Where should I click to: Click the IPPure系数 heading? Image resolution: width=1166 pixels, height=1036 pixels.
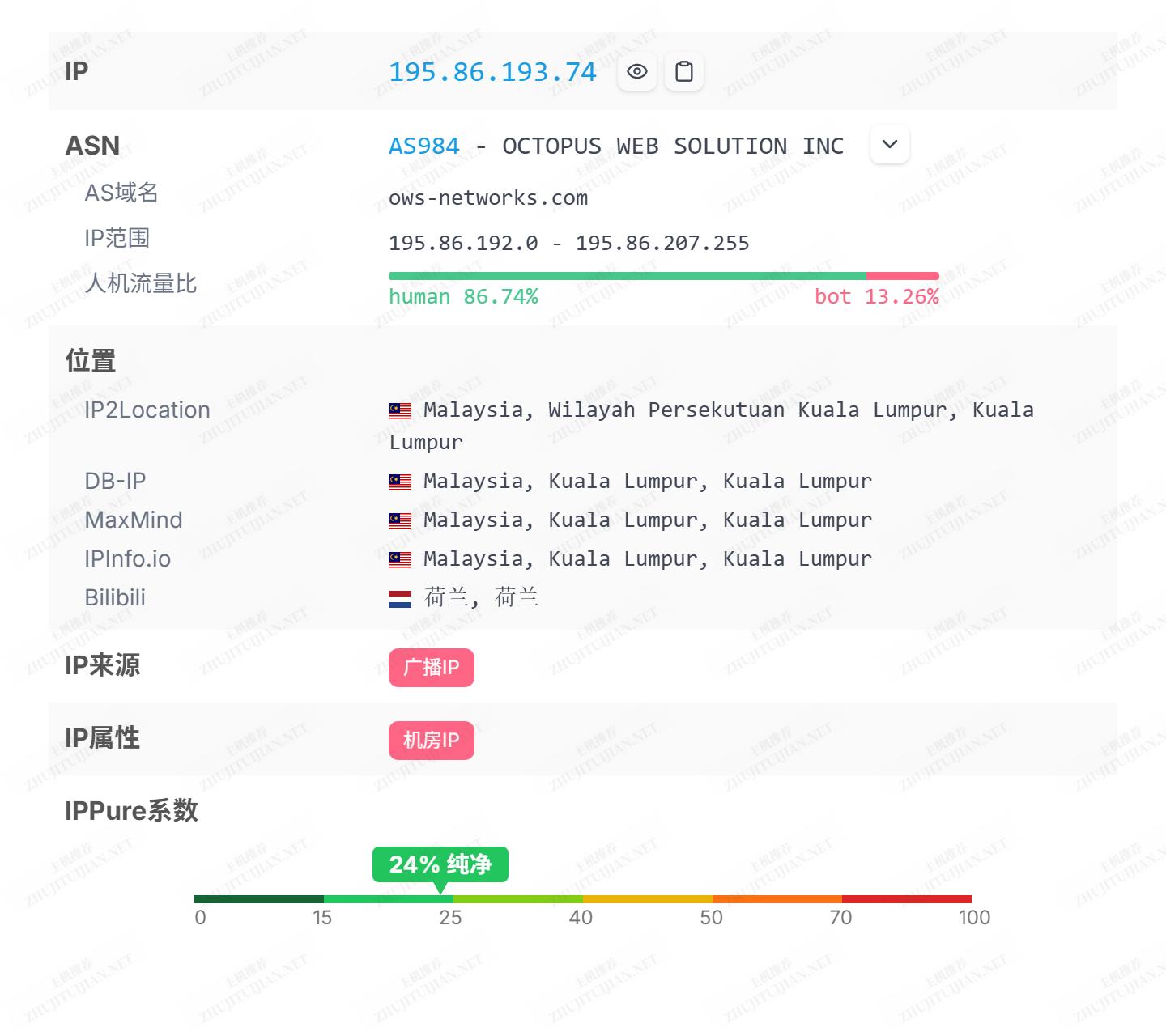click(x=131, y=811)
